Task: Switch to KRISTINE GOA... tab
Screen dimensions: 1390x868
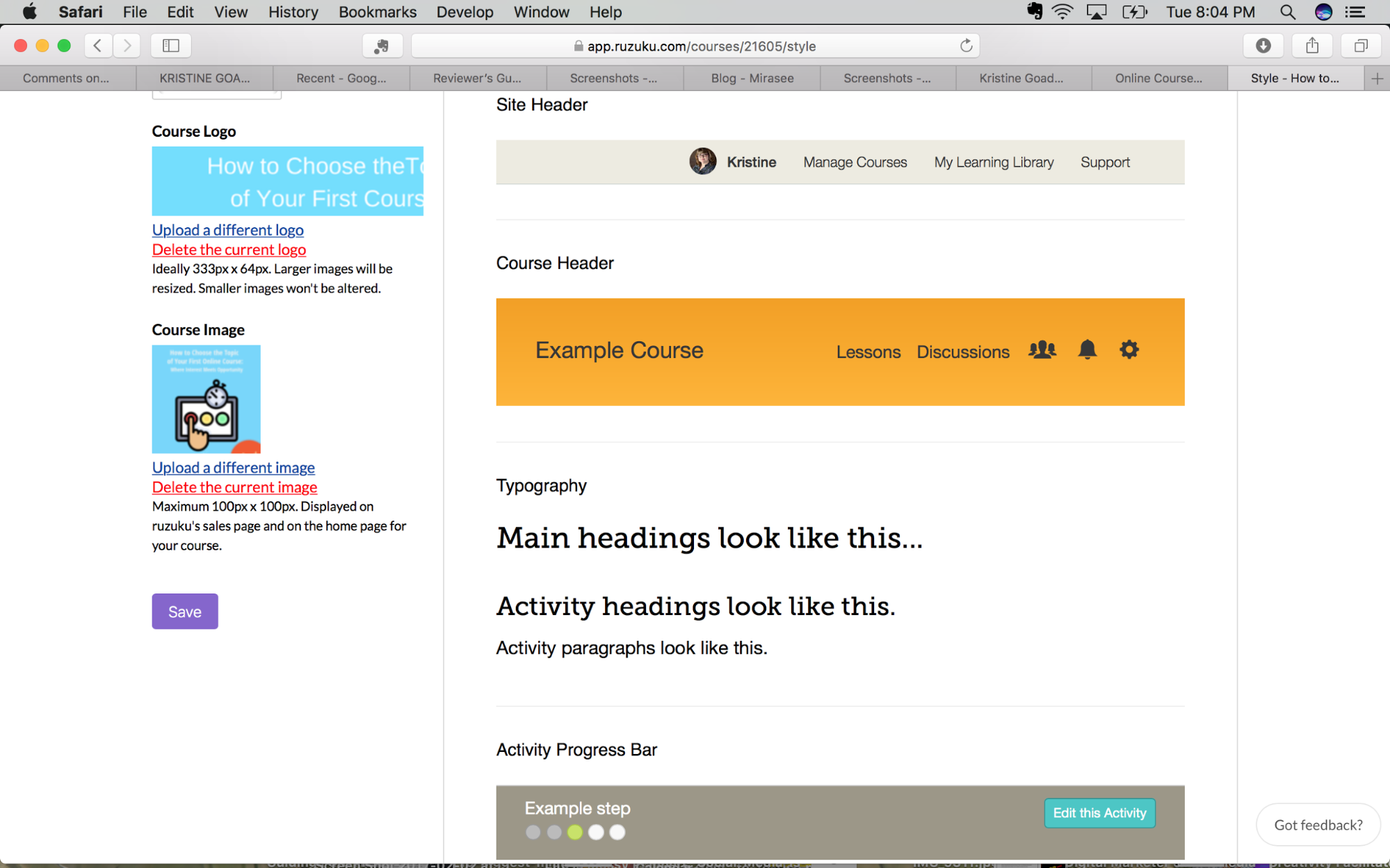Action: [x=204, y=79]
